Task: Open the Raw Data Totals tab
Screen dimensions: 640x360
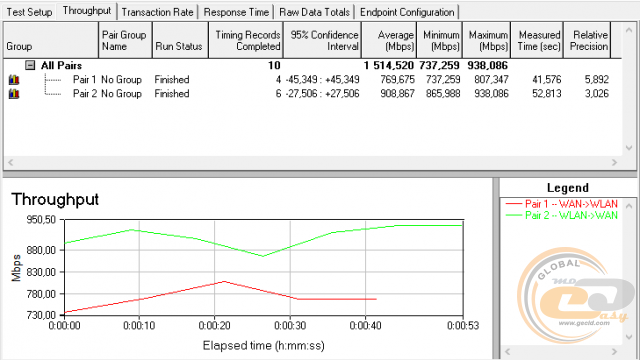Action: coord(314,12)
